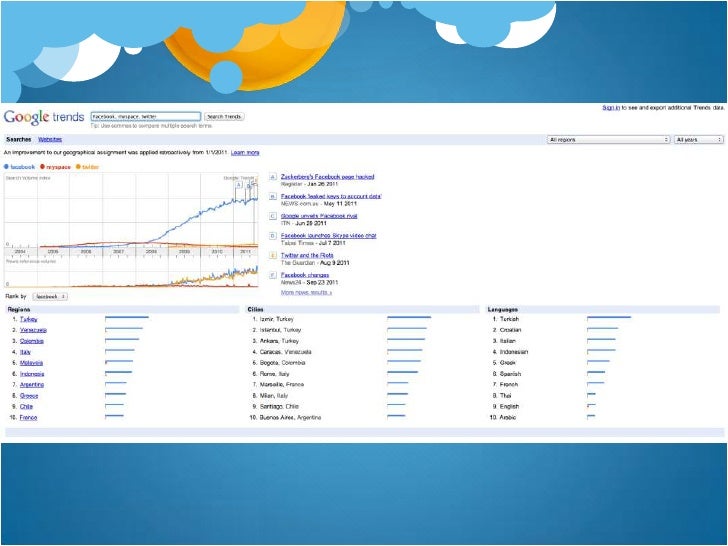Click Caracas, Venezuela in Cities list
This screenshot has width=728, height=546.
coord(286,352)
